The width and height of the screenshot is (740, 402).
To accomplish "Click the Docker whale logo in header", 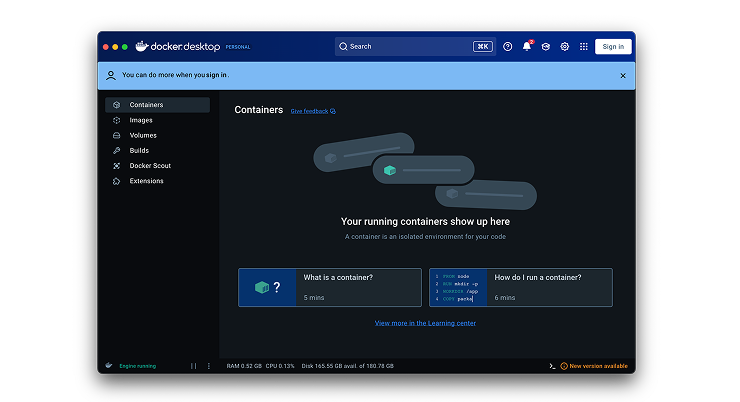I will click(x=142, y=46).
